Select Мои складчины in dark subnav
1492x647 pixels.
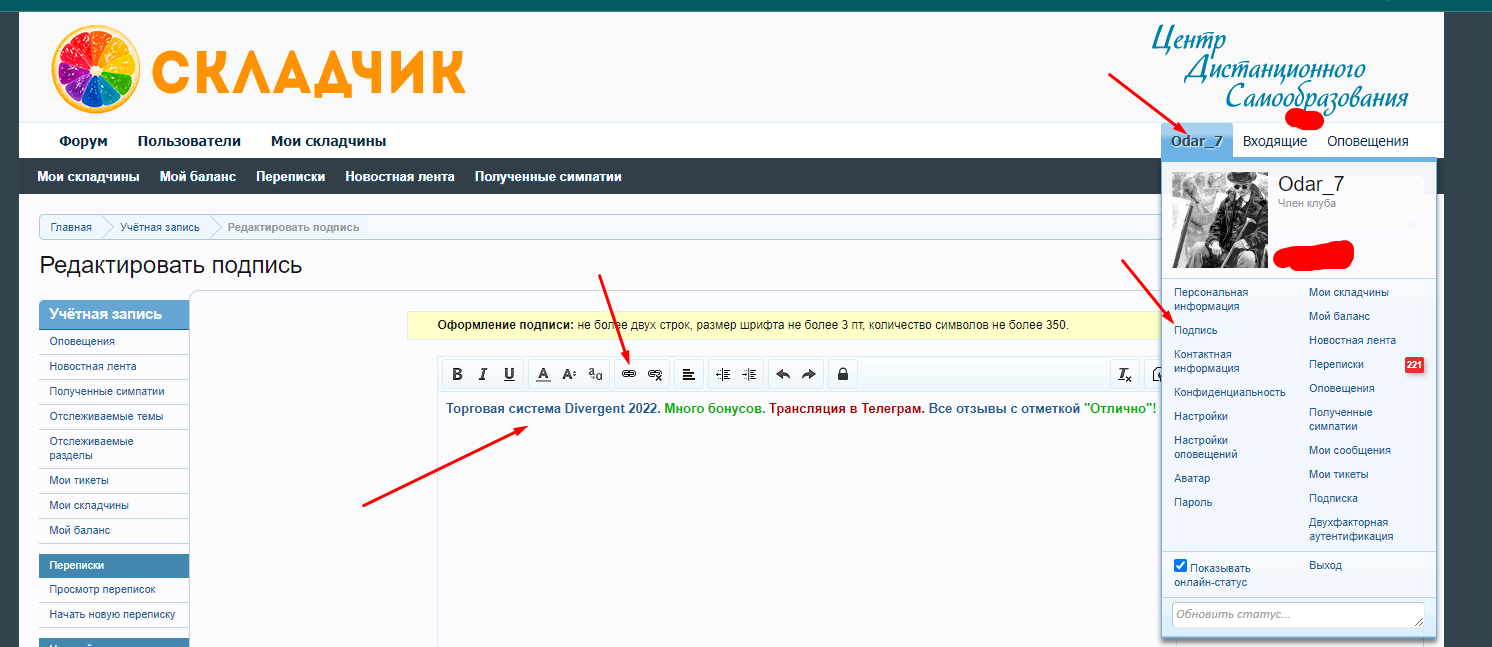[88, 177]
